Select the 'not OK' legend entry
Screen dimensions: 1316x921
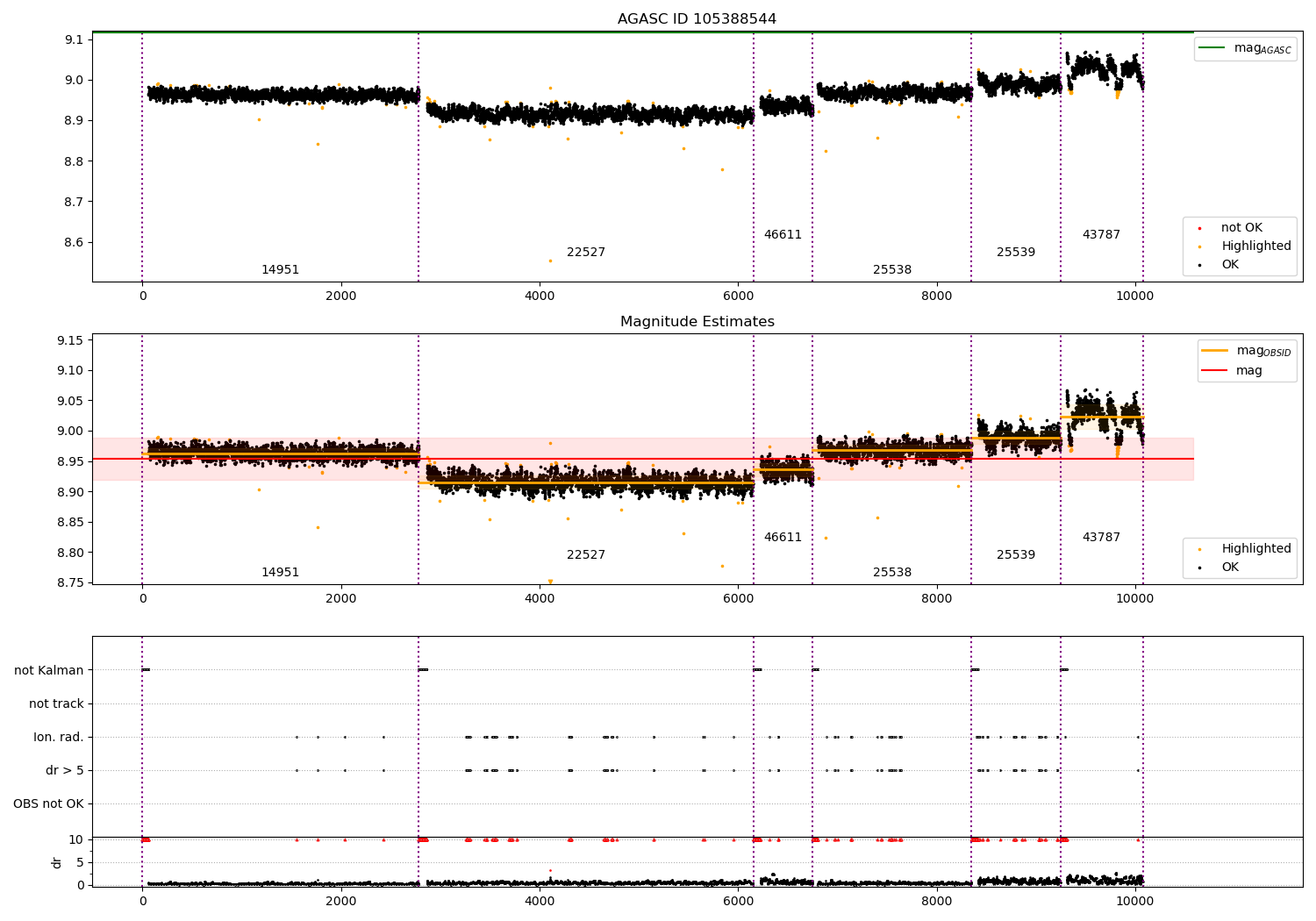[x=1241, y=228]
